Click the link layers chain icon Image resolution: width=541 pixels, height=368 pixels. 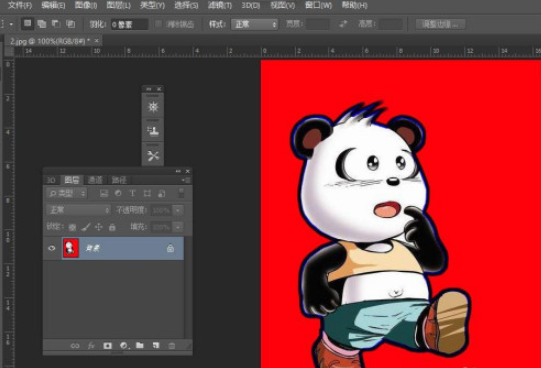click(x=75, y=346)
